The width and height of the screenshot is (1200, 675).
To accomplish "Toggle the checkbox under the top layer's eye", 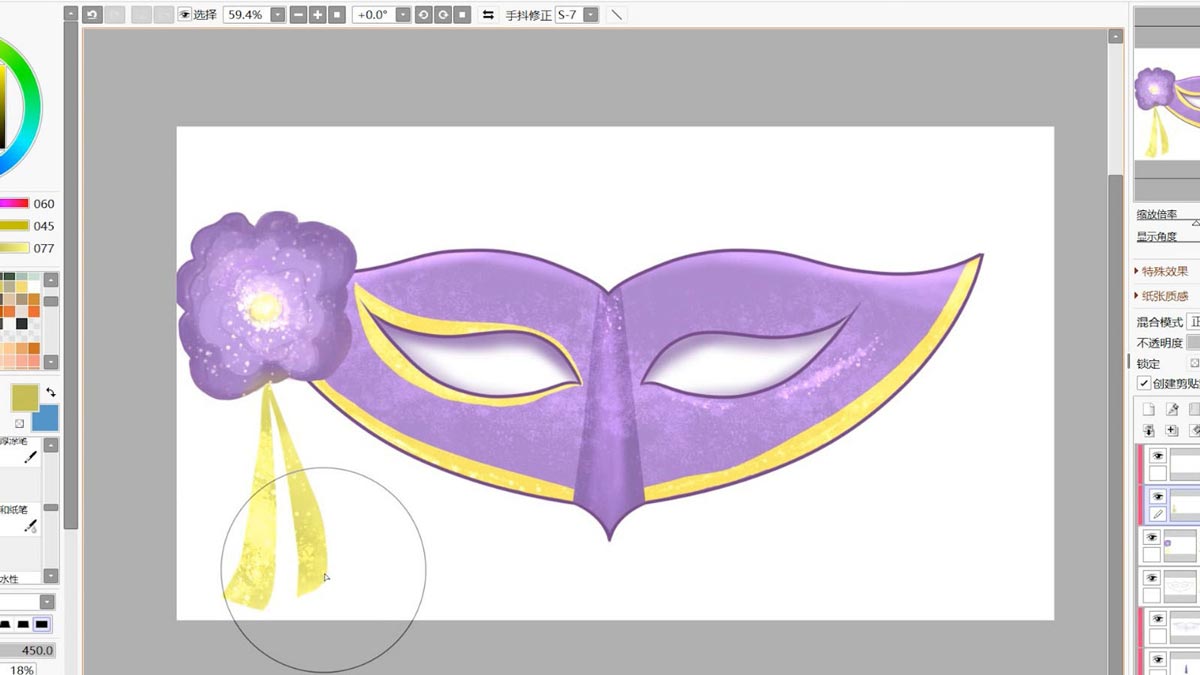I will pos(1158,474).
